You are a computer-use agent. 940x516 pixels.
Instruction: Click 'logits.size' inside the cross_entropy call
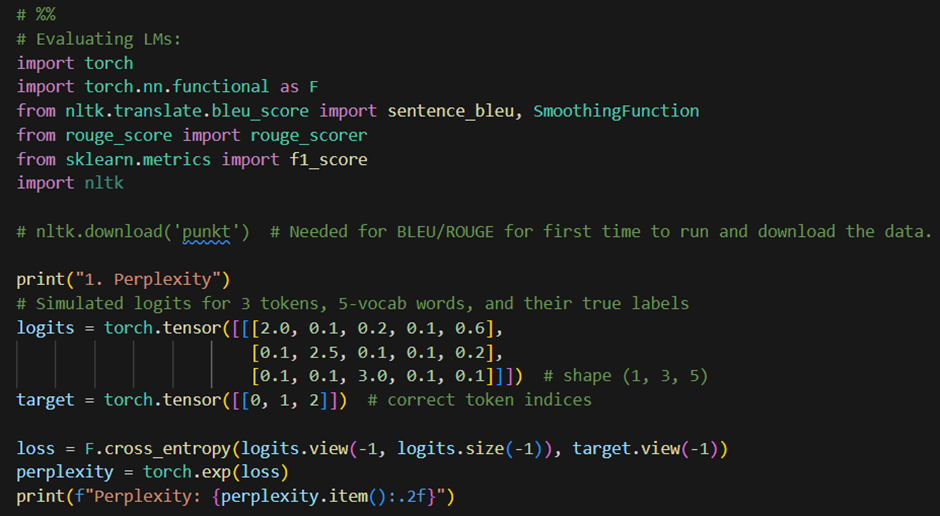point(450,448)
